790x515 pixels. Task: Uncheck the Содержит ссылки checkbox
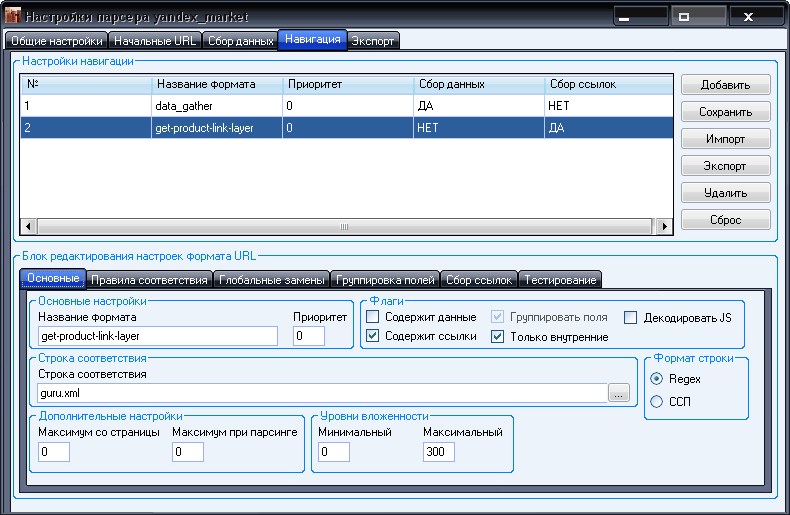coord(373,336)
